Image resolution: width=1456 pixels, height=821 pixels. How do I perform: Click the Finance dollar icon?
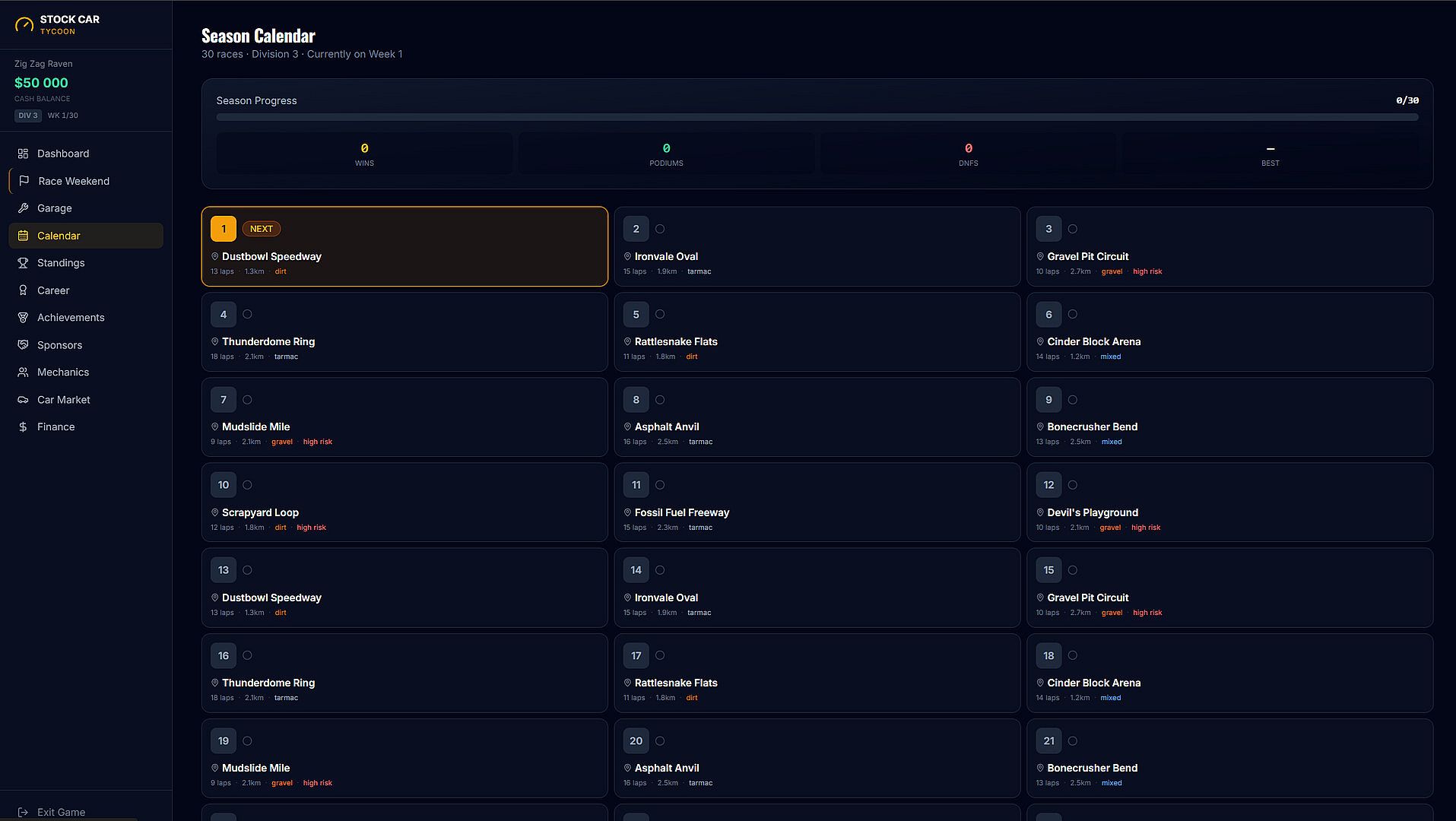pyautogui.click(x=23, y=427)
